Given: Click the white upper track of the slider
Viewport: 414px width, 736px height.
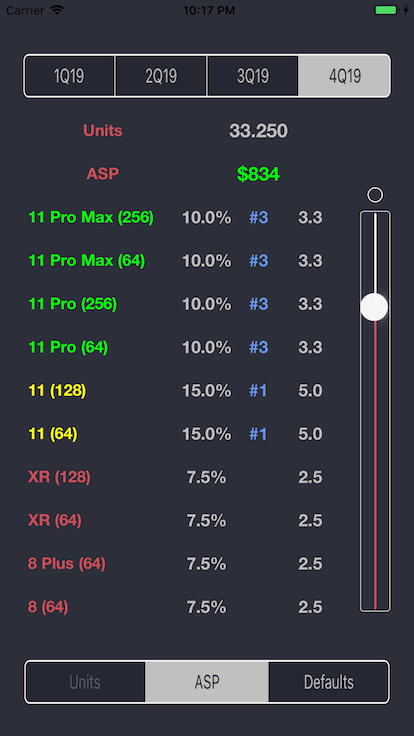Looking at the screenshot, I should click(375, 253).
